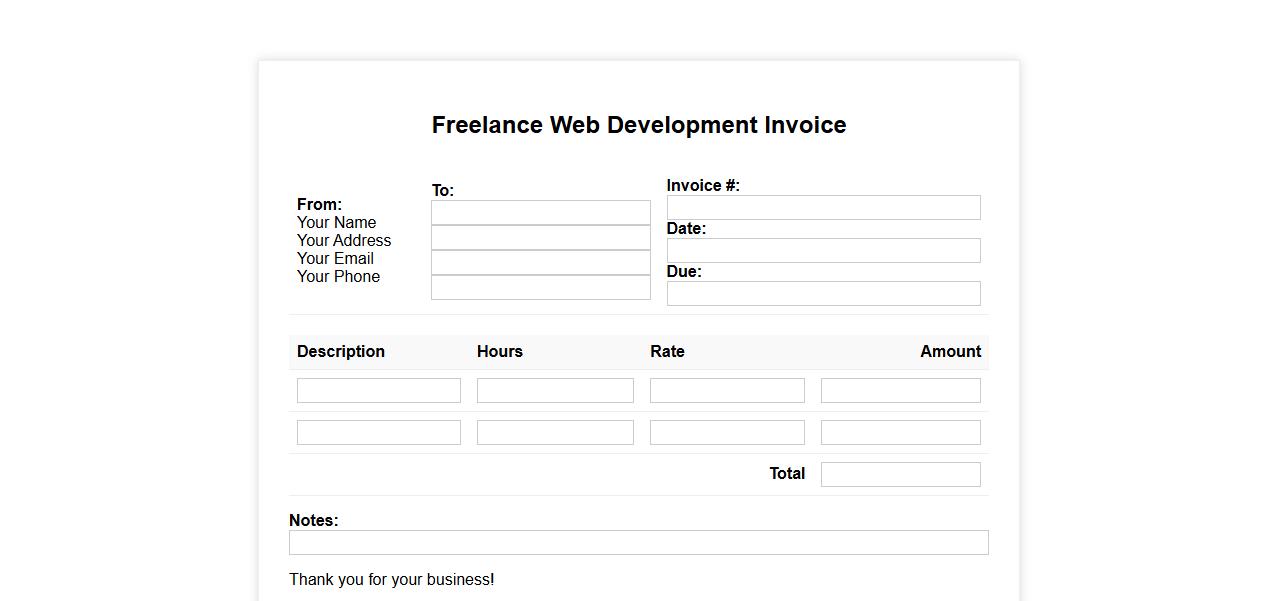Viewport: 1278px width, 601px height.
Task: Focus the Invoice # input field
Action: tap(823, 207)
